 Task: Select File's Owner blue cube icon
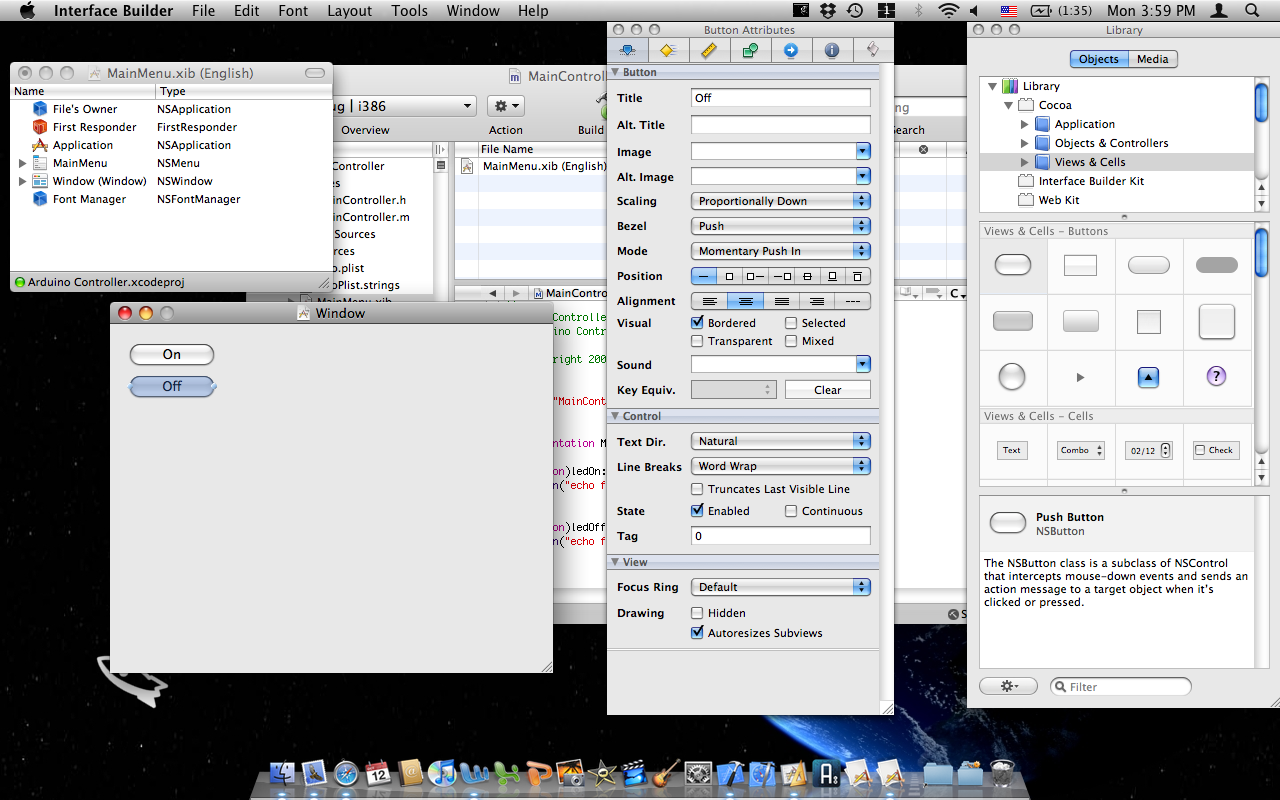click(40, 109)
